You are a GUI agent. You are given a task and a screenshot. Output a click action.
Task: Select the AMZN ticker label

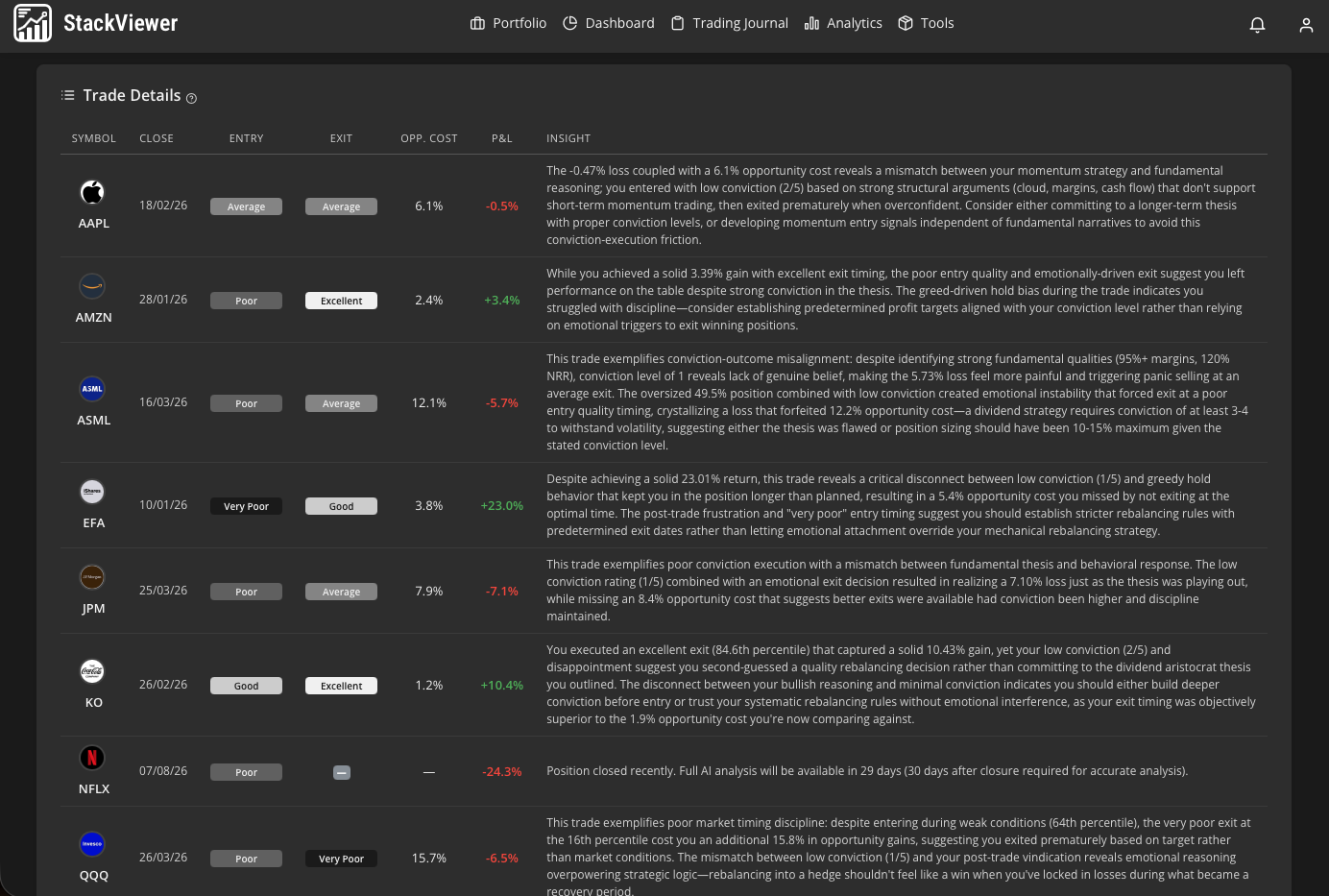(94, 317)
